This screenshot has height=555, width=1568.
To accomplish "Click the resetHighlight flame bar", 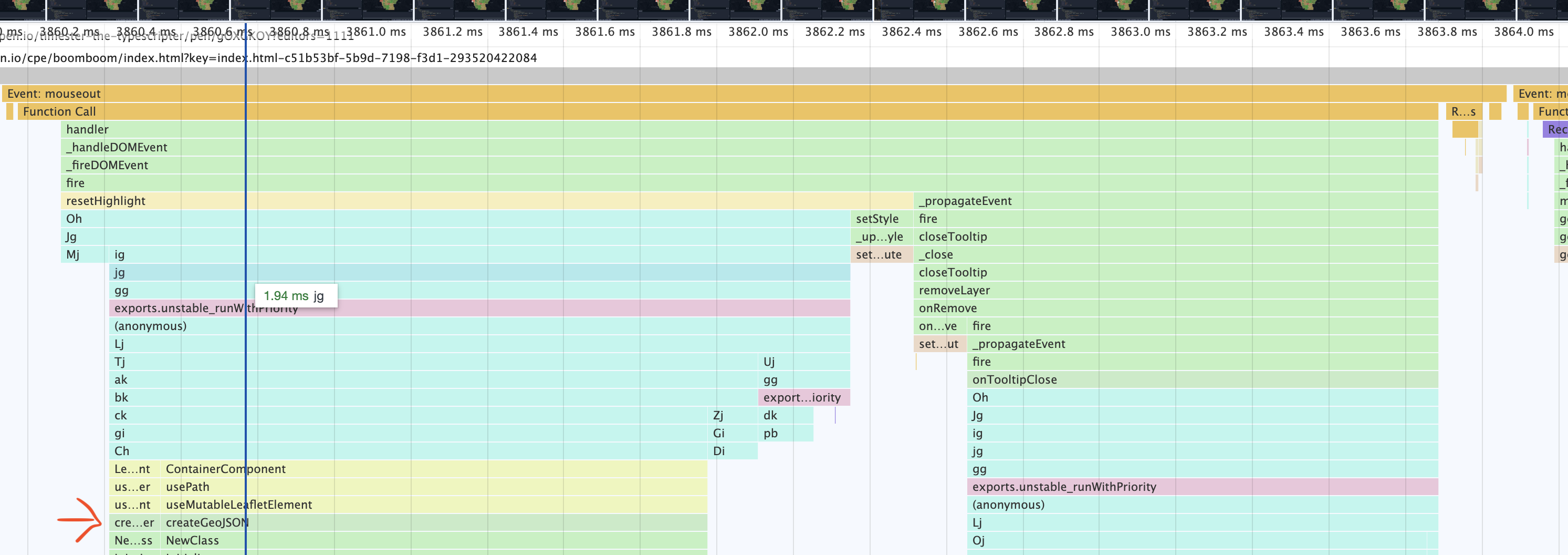I will click(487, 201).
